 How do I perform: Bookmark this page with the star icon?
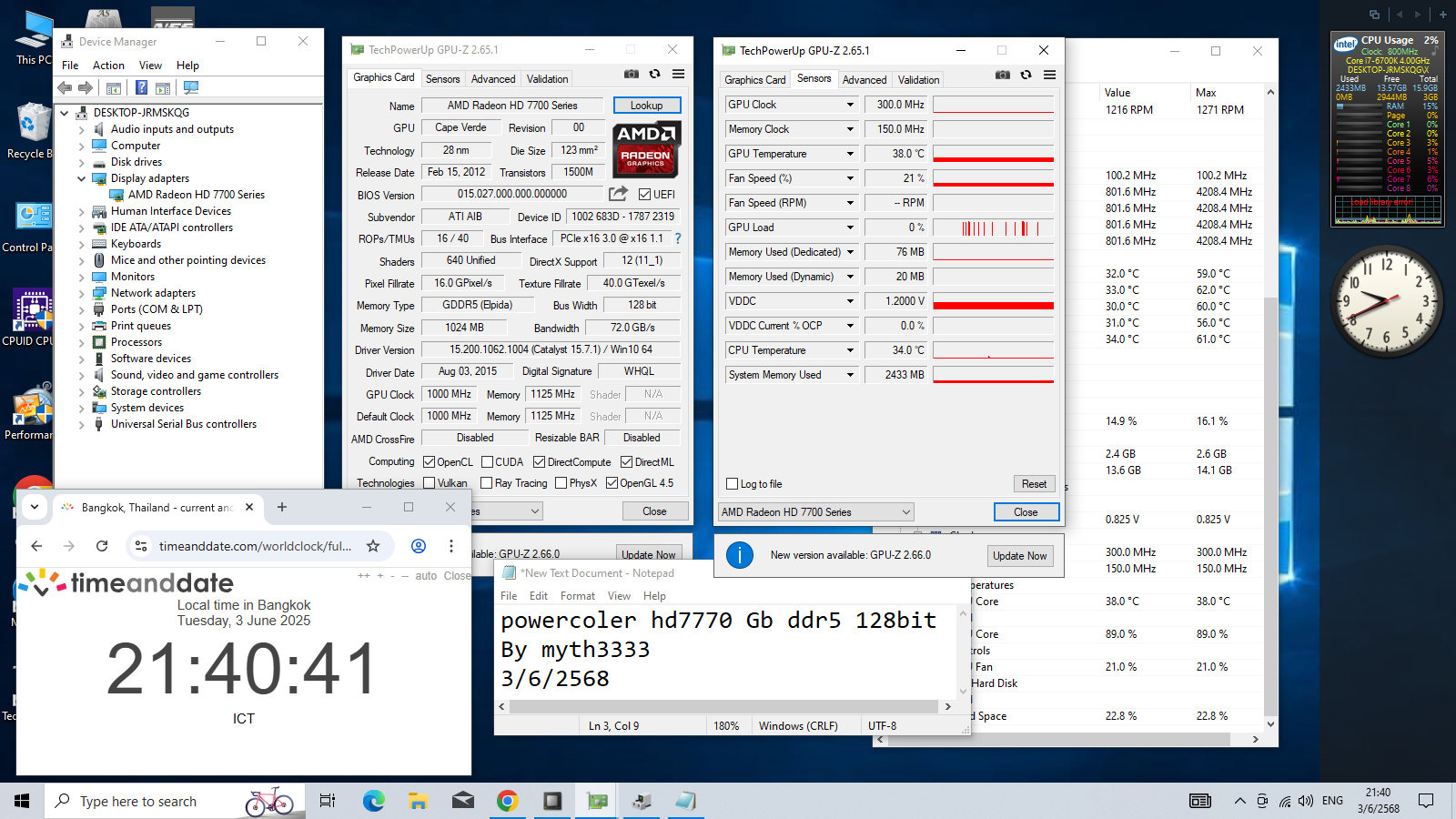point(373,546)
